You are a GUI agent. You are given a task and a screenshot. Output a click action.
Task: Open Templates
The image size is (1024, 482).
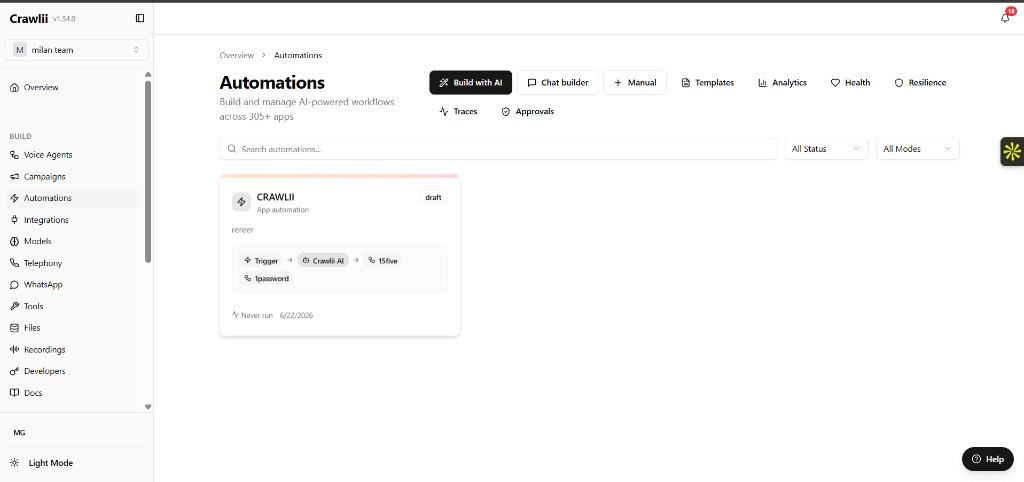708,83
